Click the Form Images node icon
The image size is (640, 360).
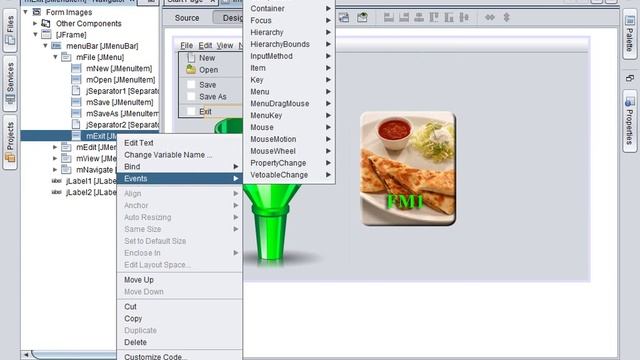click(x=37, y=12)
